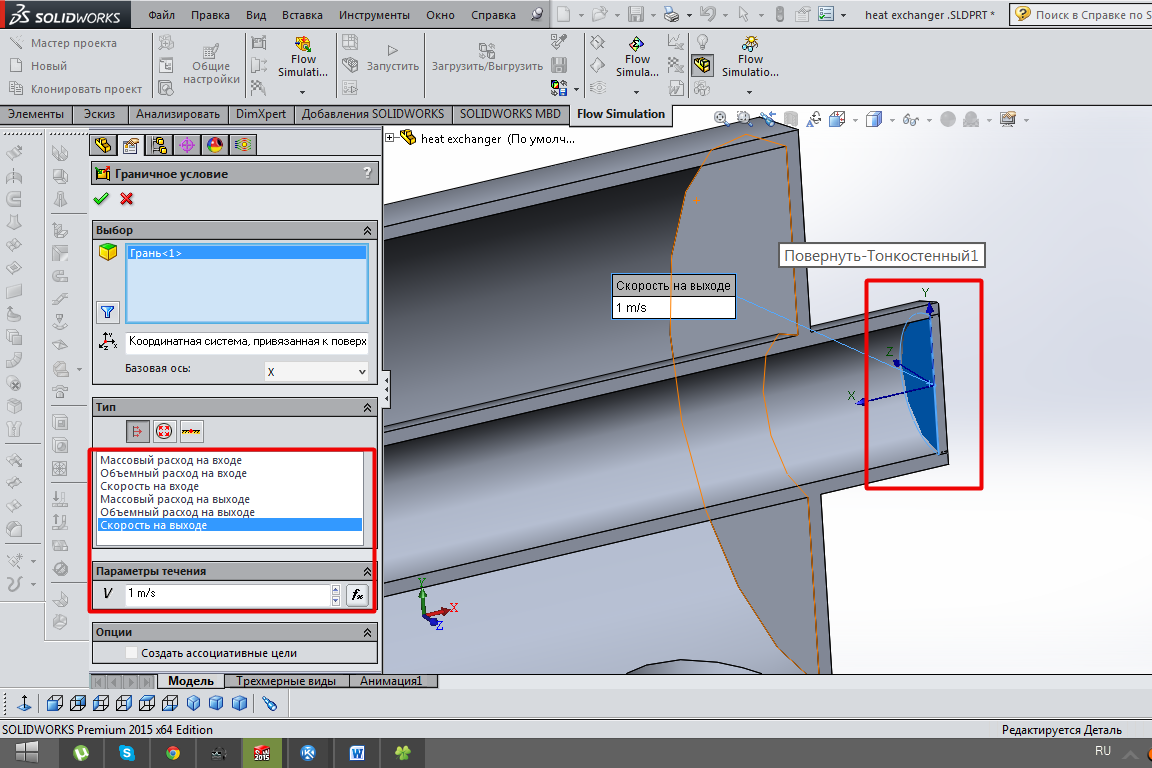Click the options checklist icon in title toolbar
This screenshot has height=768, width=1152.
pyautogui.click(x=826, y=14)
